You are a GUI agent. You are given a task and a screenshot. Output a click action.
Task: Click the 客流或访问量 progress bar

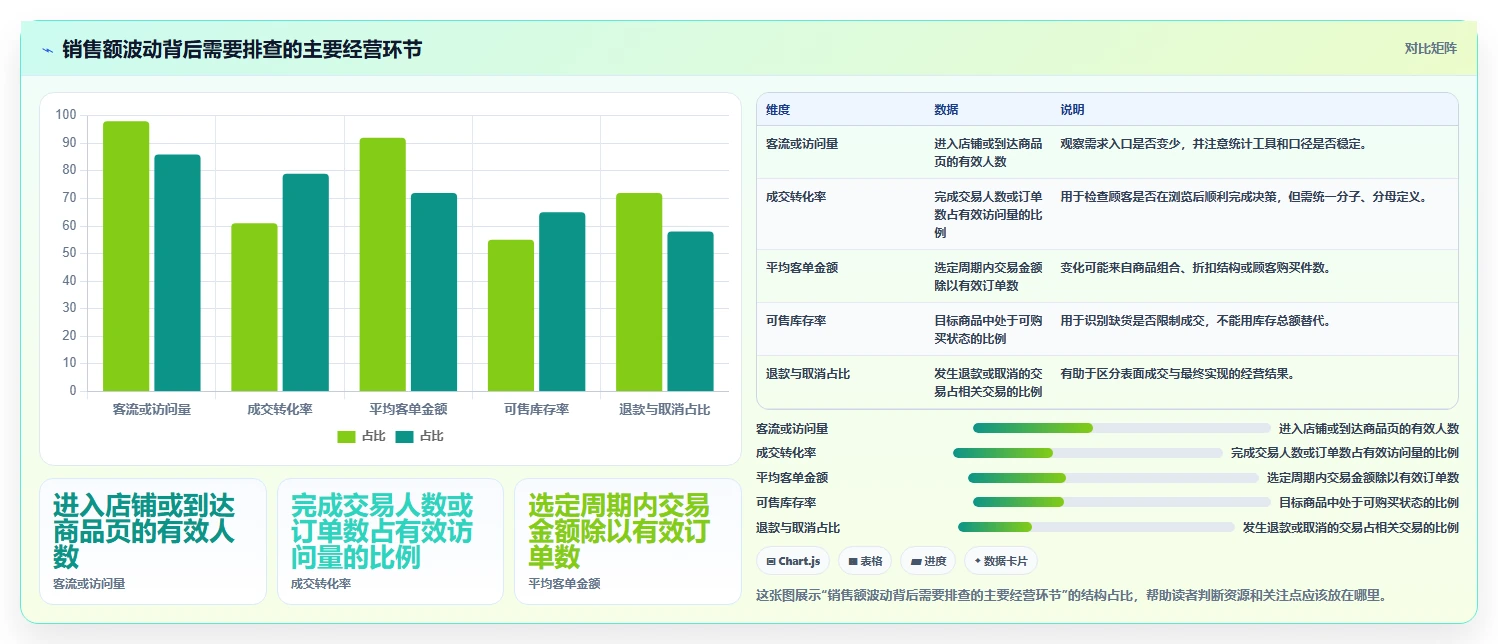point(1121,428)
